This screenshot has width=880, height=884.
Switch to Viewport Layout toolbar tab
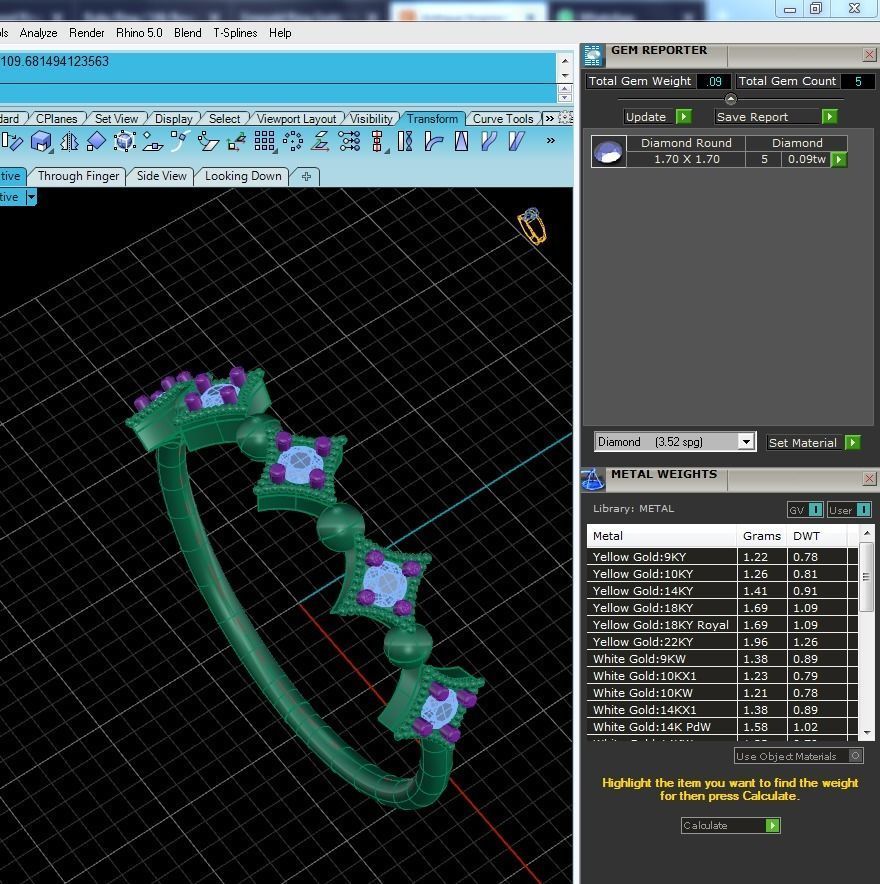pos(296,119)
